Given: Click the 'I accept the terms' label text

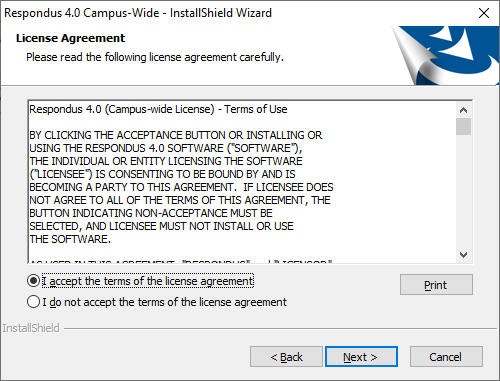Looking at the screenshot, I should tap(148, 281).
